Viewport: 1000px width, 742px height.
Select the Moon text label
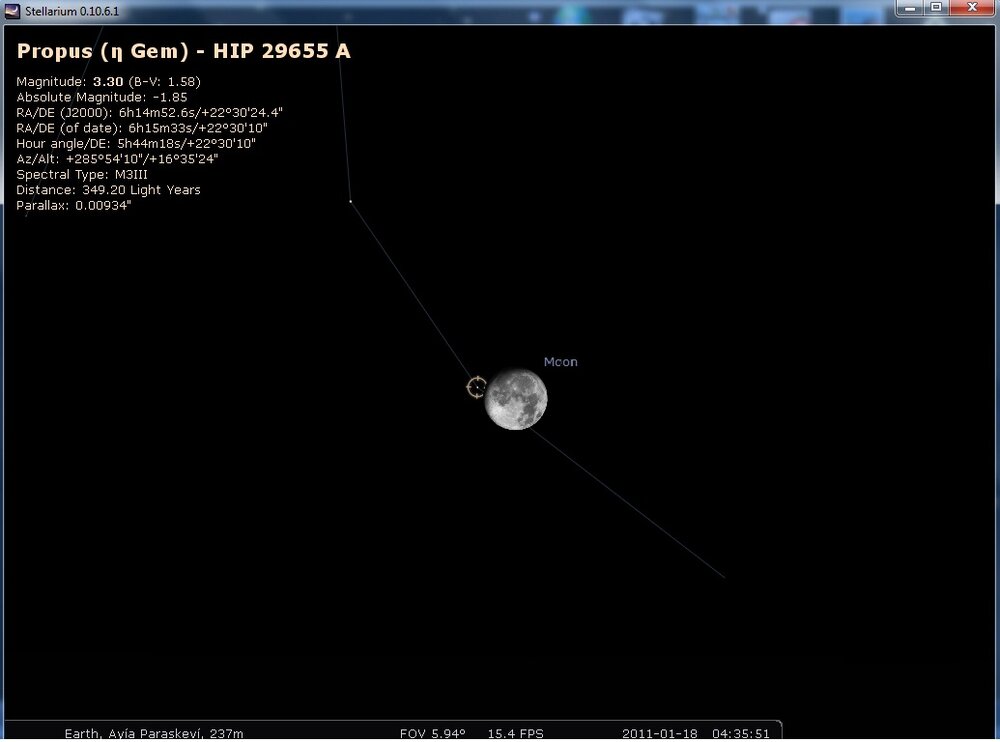click(x=560, y=362)
